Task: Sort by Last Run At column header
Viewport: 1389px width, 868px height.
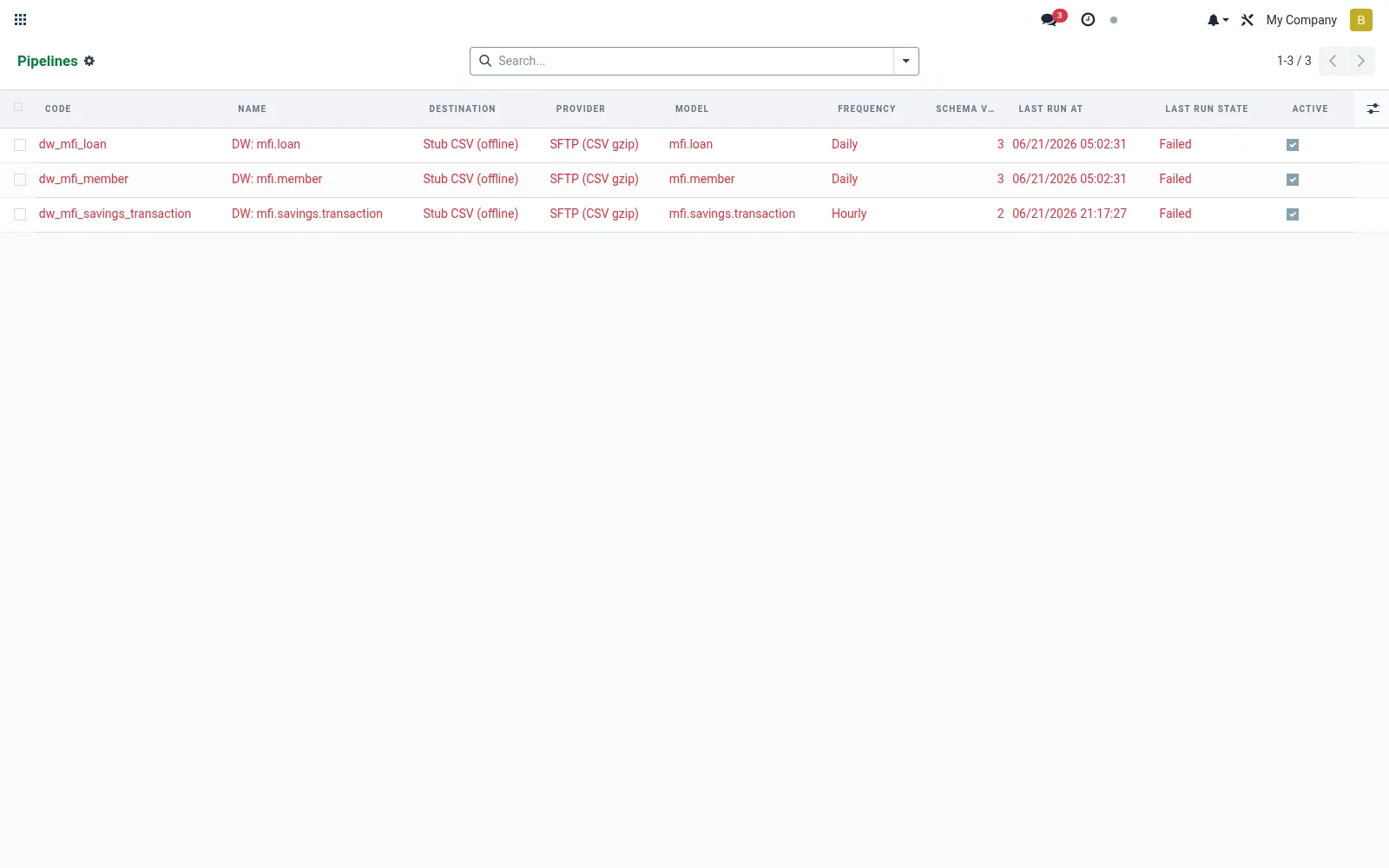Action: [x=1050, y=108]
